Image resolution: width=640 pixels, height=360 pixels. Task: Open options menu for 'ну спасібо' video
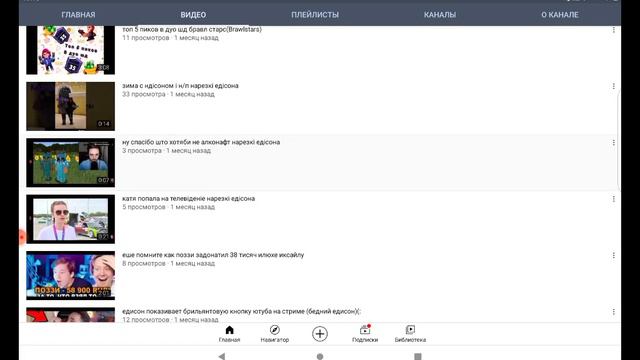tap(613, 142)
